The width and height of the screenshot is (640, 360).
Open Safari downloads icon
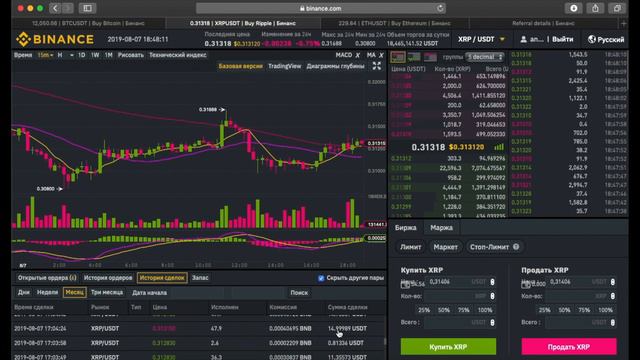click(x=573, y=8)
